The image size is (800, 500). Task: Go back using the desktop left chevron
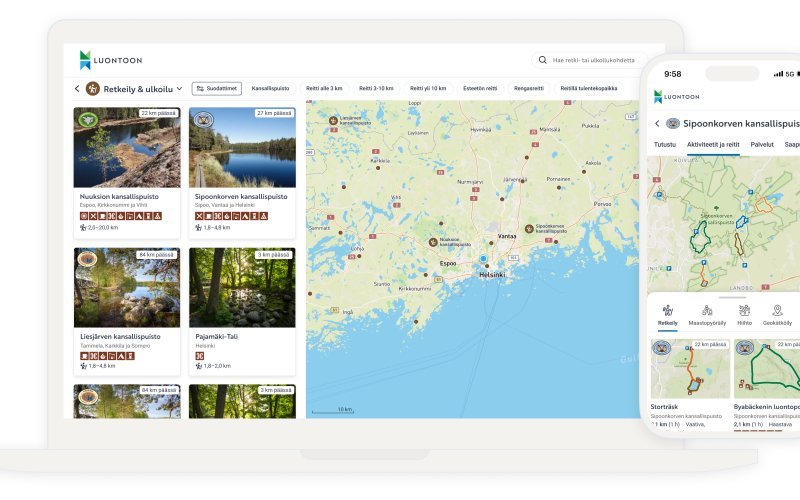click(77, 89)
